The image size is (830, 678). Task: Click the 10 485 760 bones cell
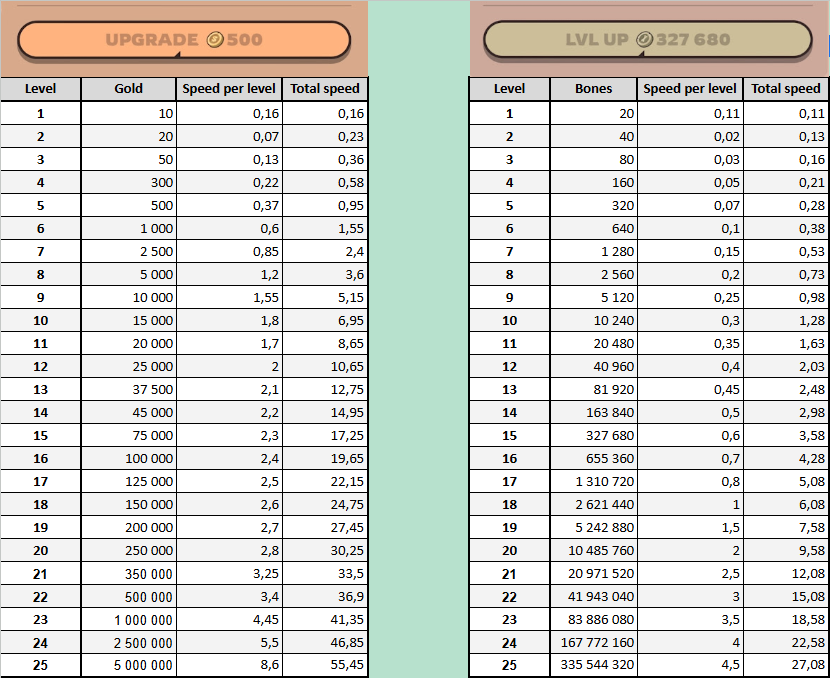[x=594, y=550]
